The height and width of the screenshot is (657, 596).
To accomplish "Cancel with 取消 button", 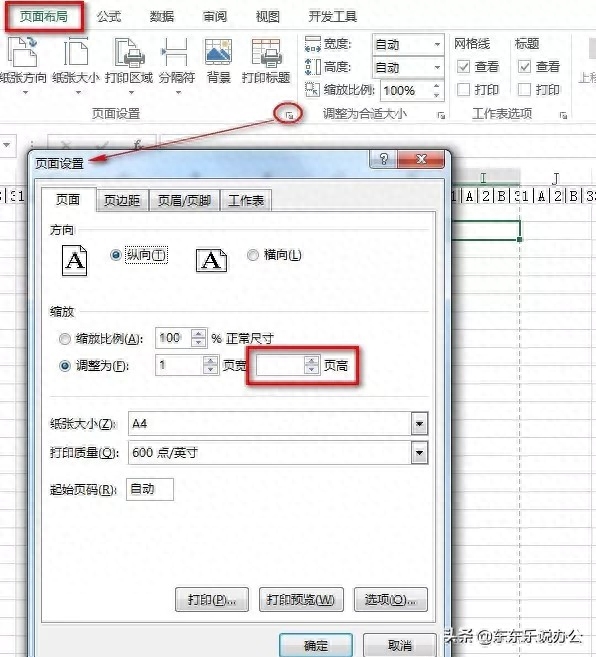I will click(399, 645).
